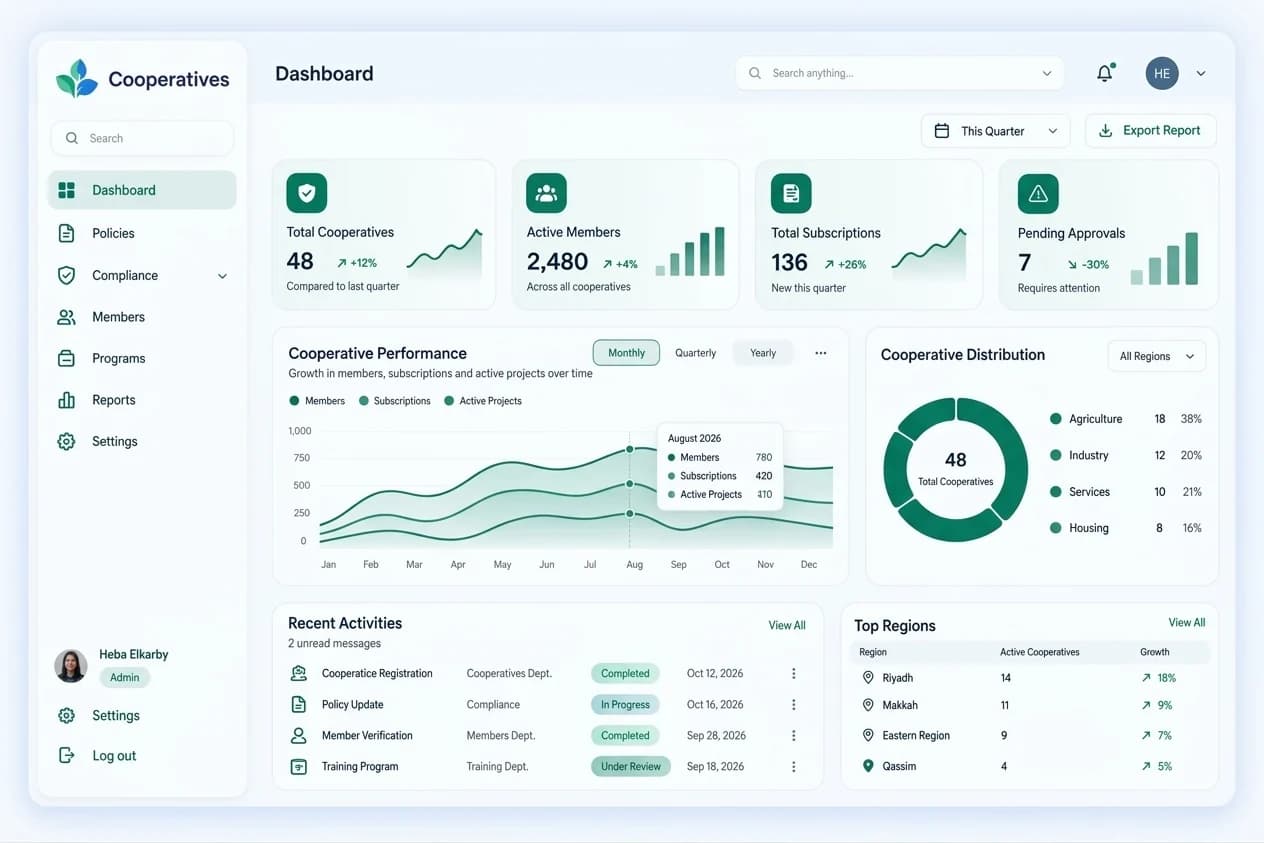
Task: Click View All in Recent Activities
Action: tap(787, 625)
